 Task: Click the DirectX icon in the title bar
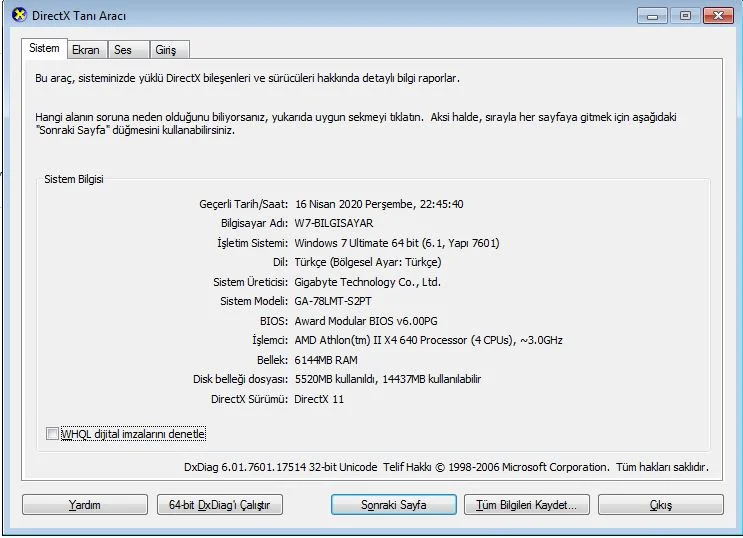(x=19, y=15)
